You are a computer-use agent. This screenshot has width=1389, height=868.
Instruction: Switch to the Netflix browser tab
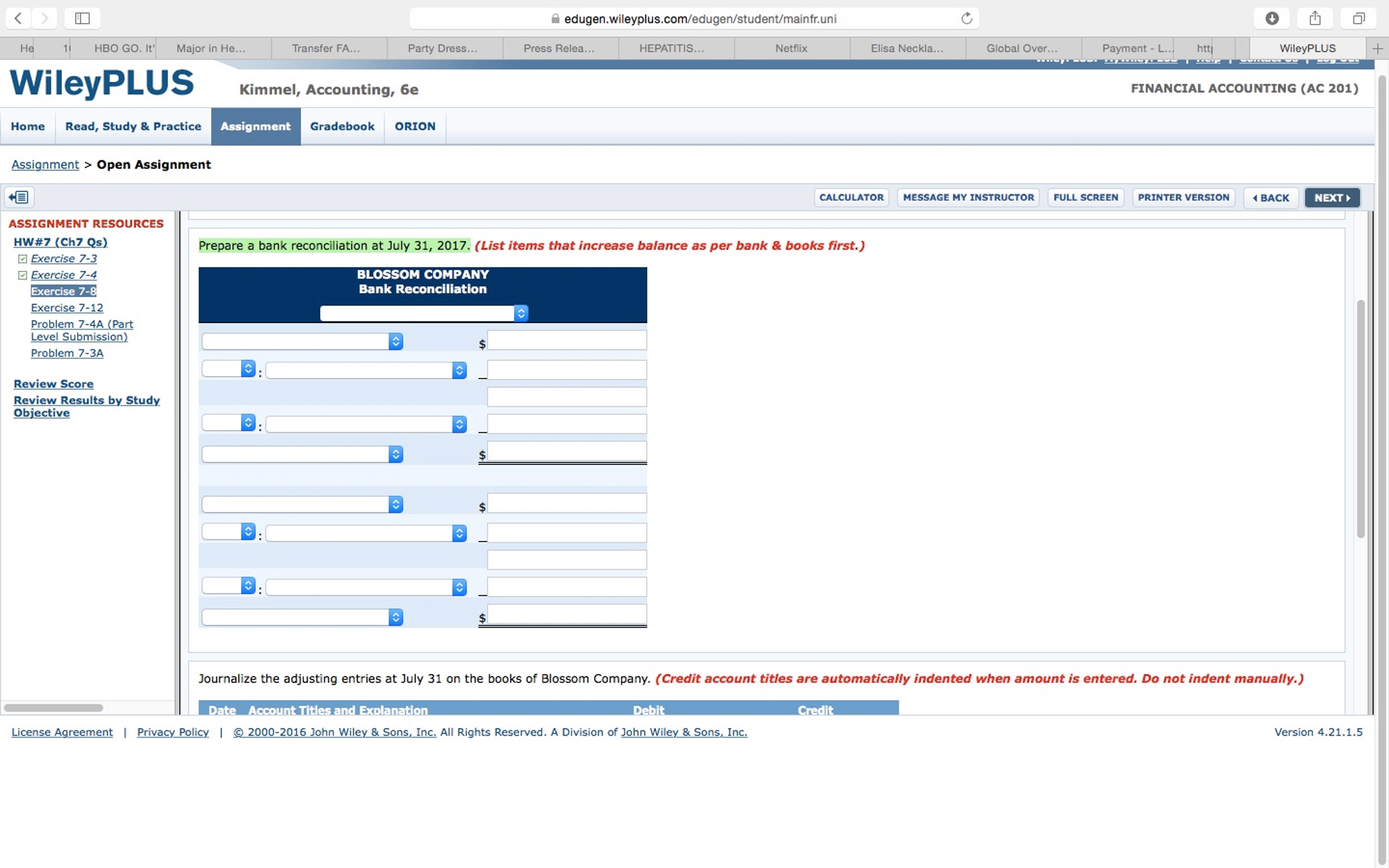792,48
